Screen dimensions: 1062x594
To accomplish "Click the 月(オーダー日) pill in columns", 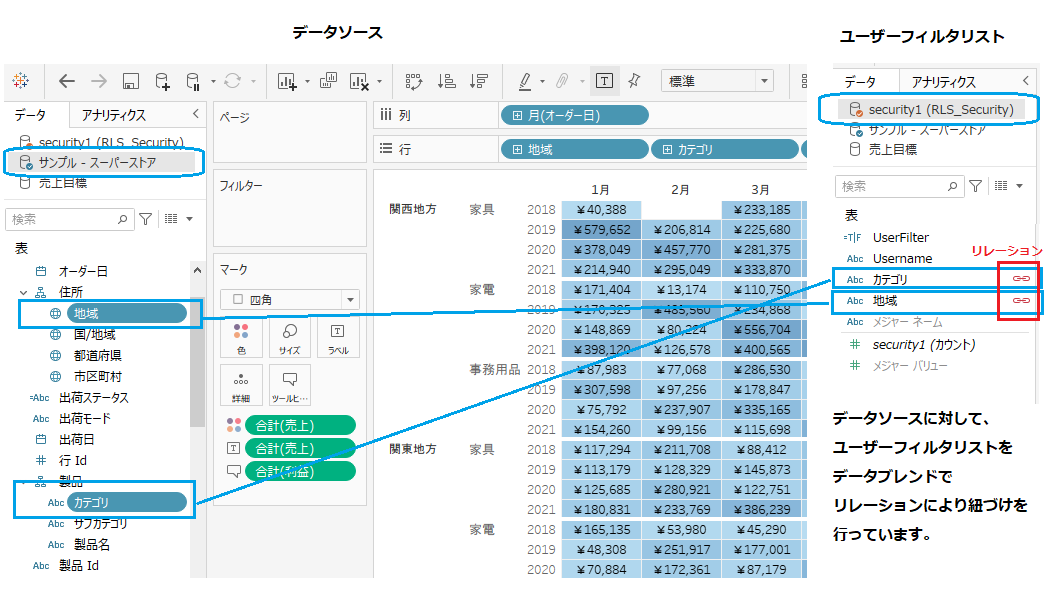I will pos(574,115).
